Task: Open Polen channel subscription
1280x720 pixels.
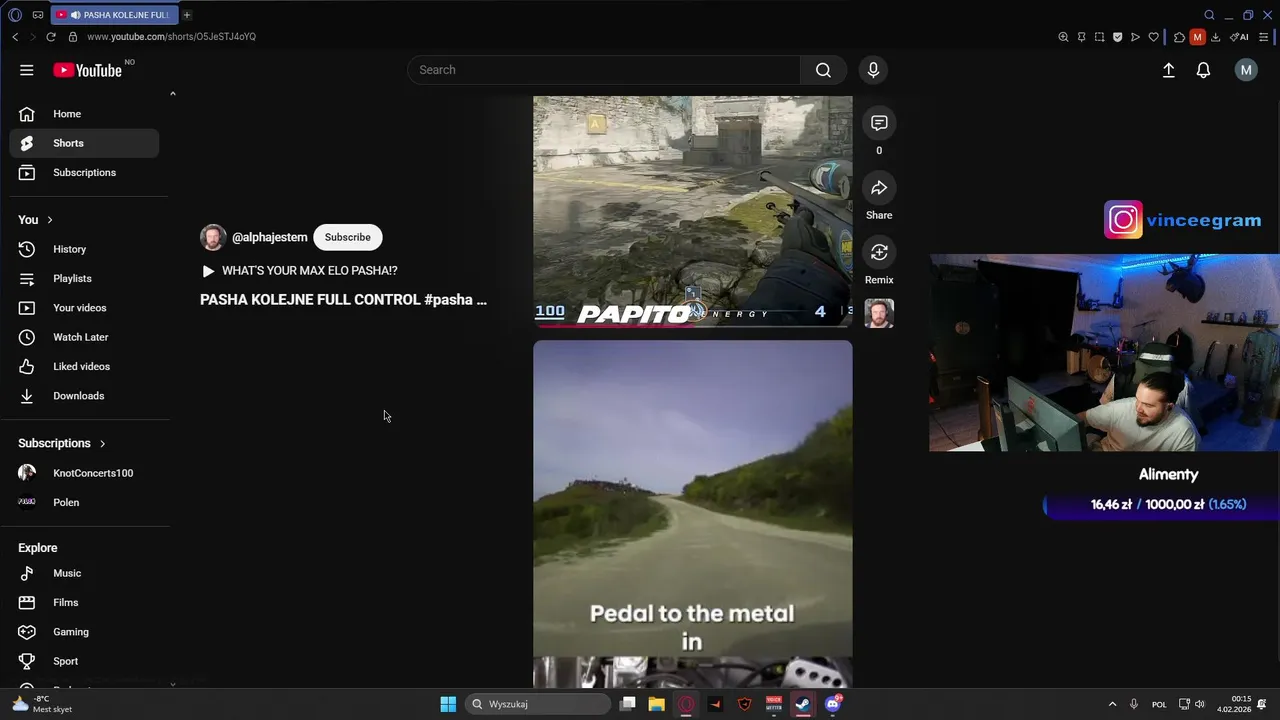Action: pos(84,502)
